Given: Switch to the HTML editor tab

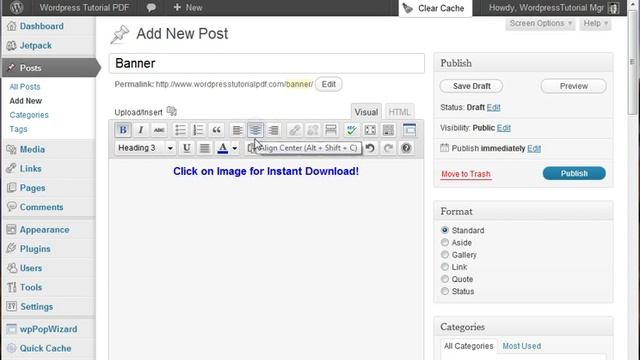Looking at the screenshot, I should 399,112.
